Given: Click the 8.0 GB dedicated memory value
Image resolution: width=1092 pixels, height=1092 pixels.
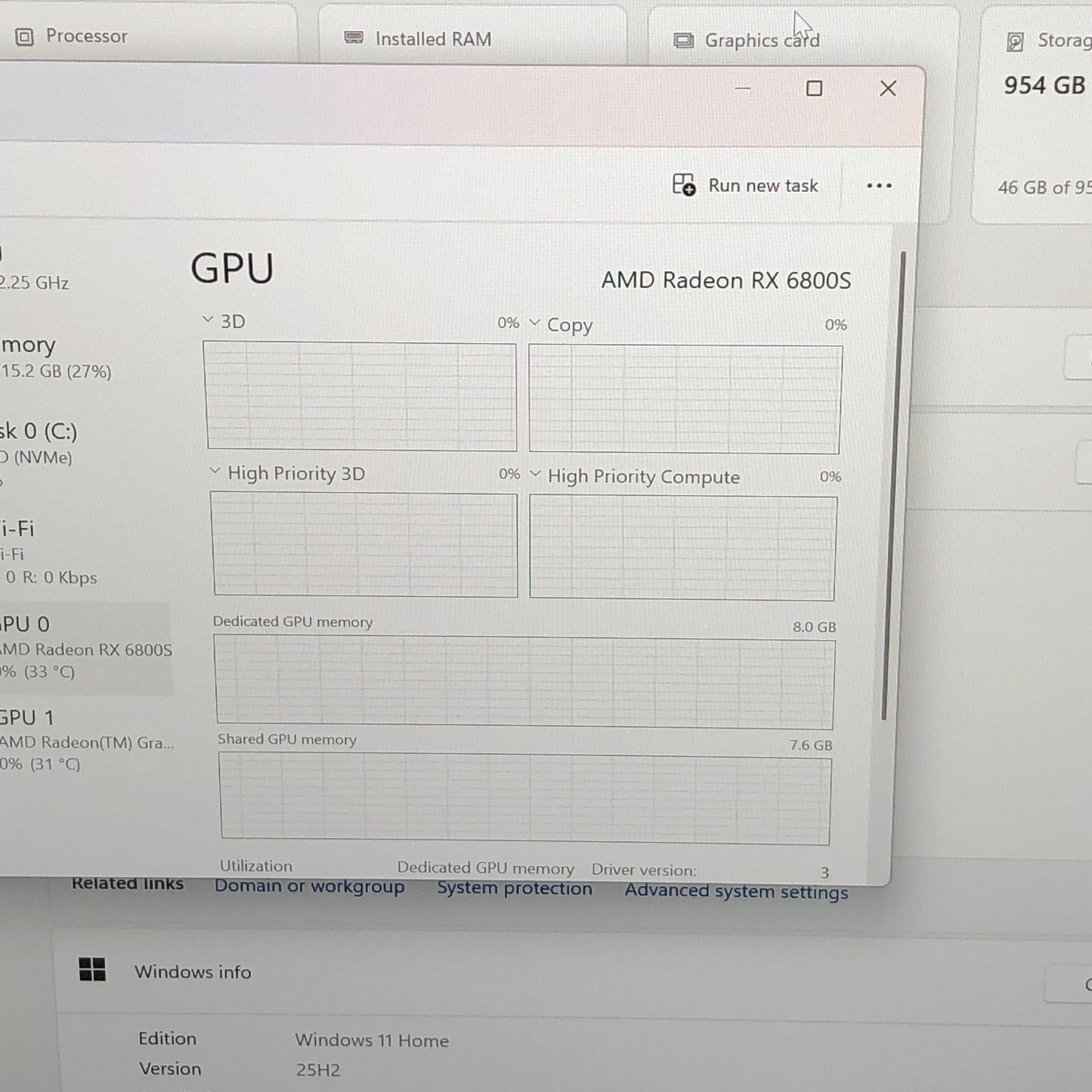Looking at the screenshot, I should [814, 627].
